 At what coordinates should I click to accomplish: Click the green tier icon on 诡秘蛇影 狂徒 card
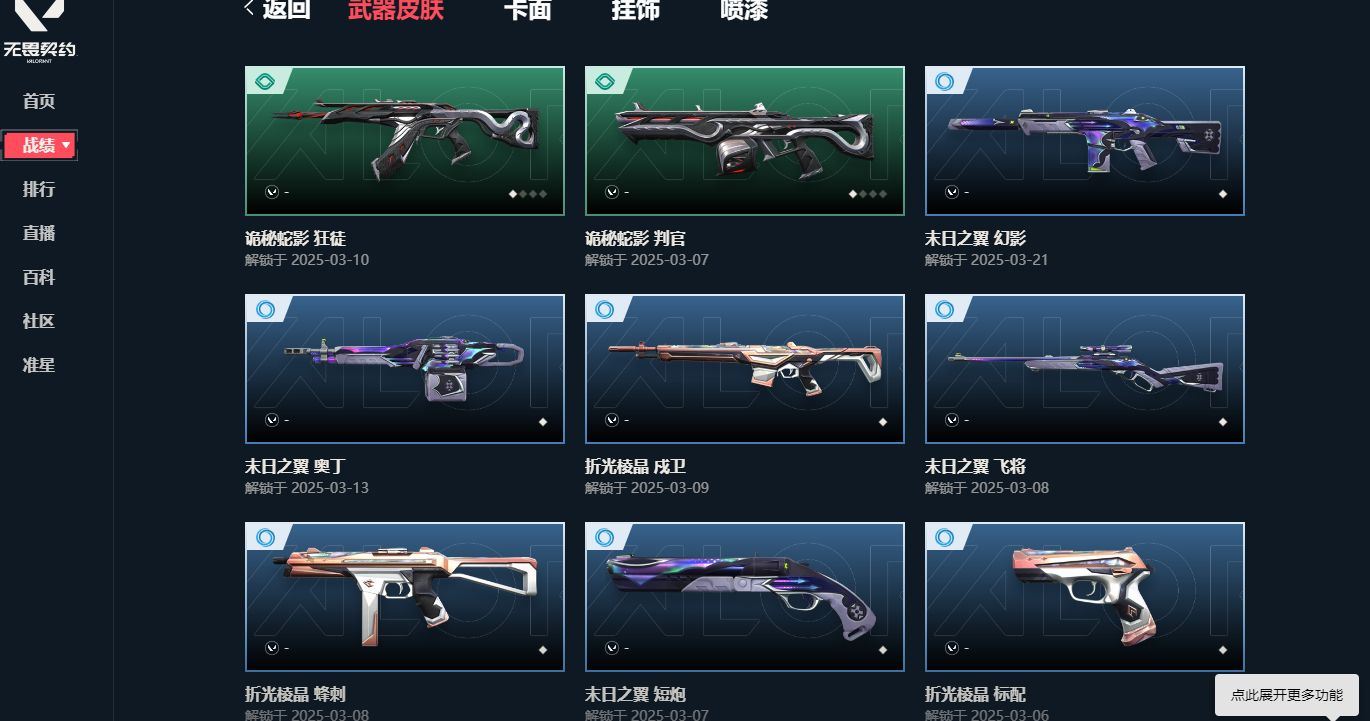tap(265, 82)
